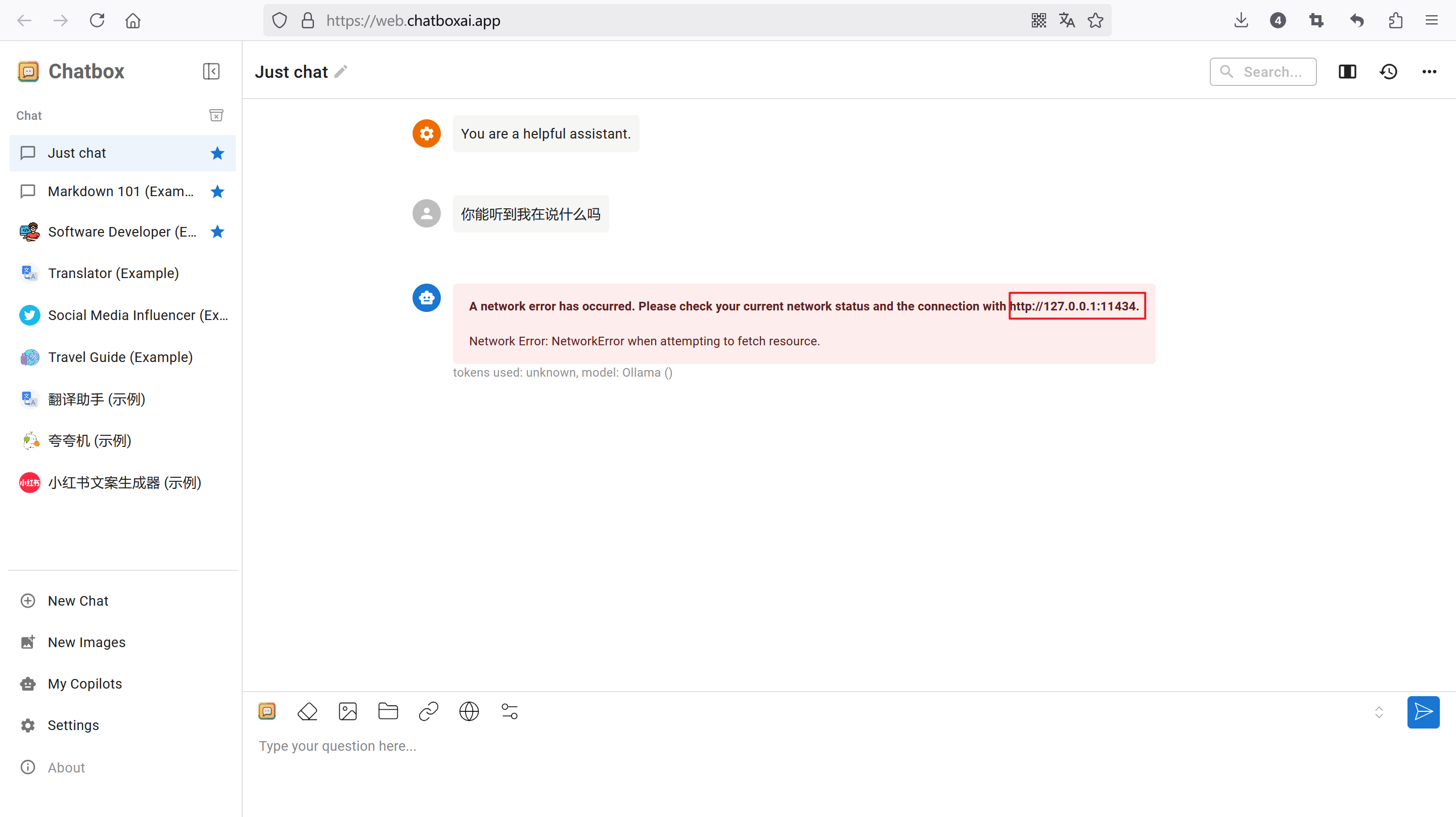Expand the input box size arrows

pos(1379,712)
